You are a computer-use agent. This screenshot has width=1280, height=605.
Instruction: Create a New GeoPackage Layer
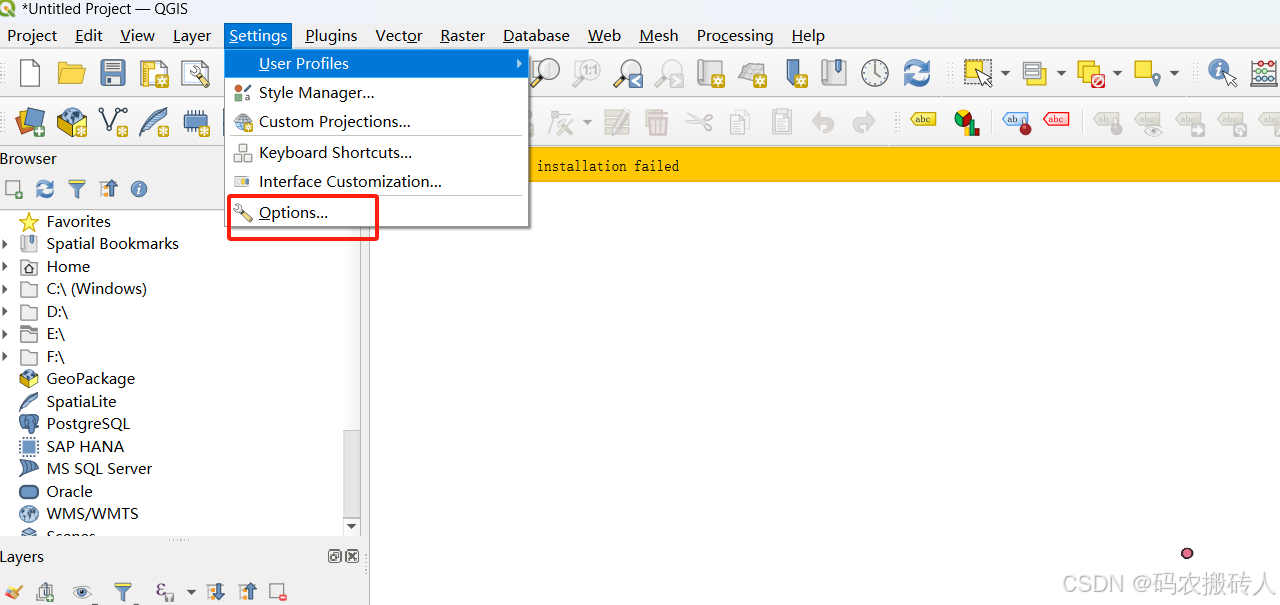pos(72,122)
